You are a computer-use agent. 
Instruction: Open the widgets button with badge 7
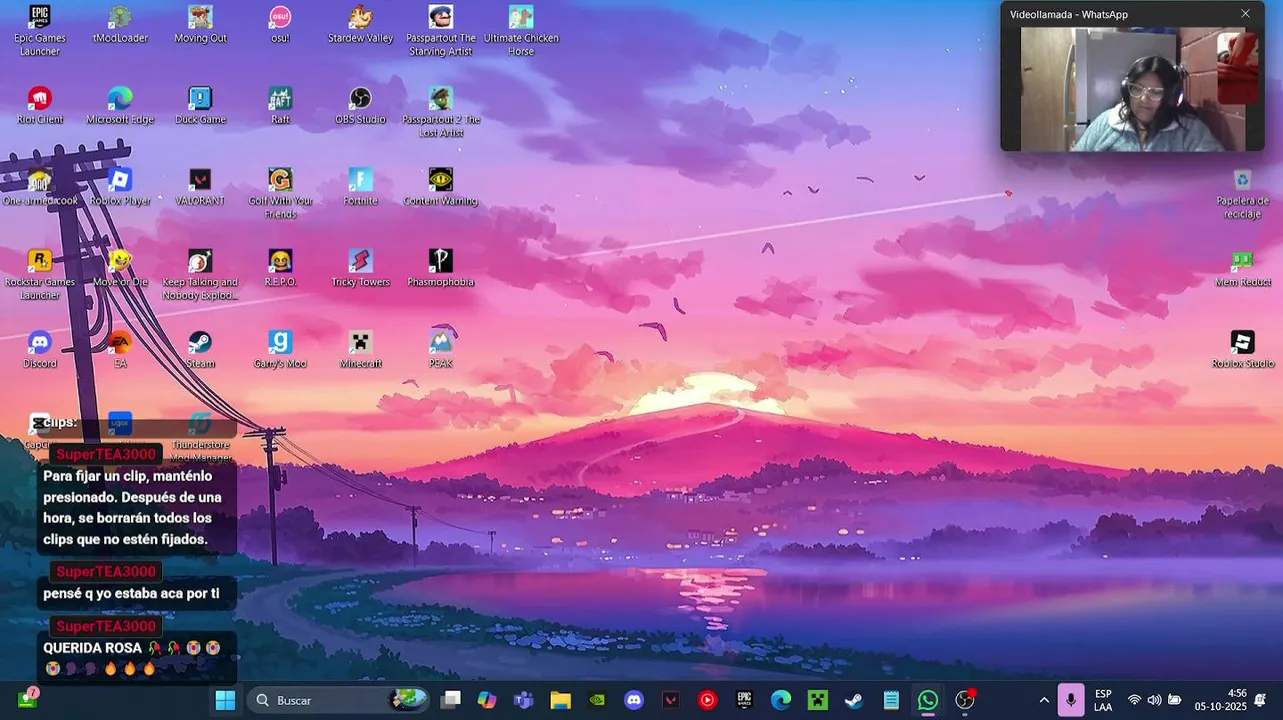click(x=28, y=698)
